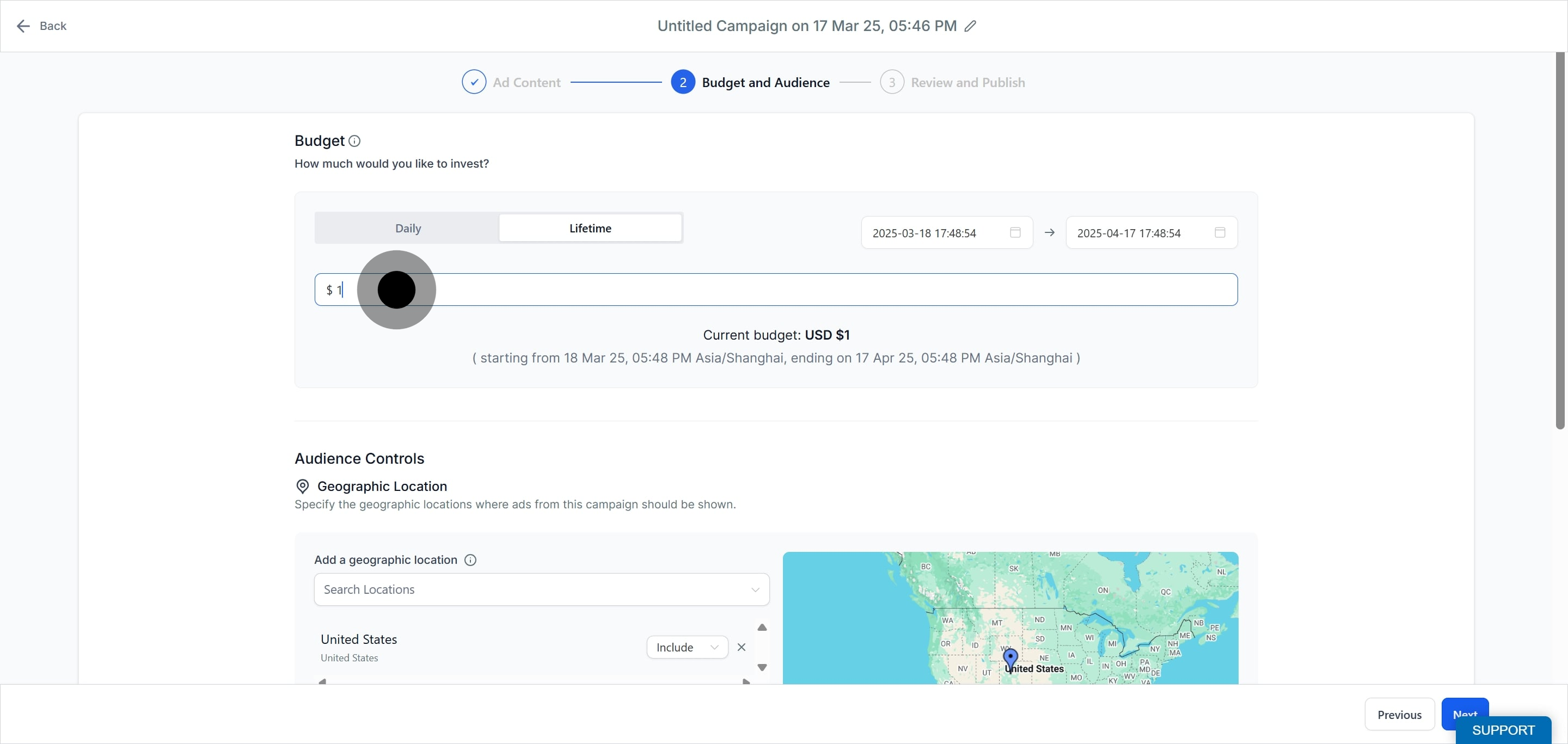Open start date calendar icon
Image resolution: width=1568 pixels, height=744 pixels.
(1015, 232)
